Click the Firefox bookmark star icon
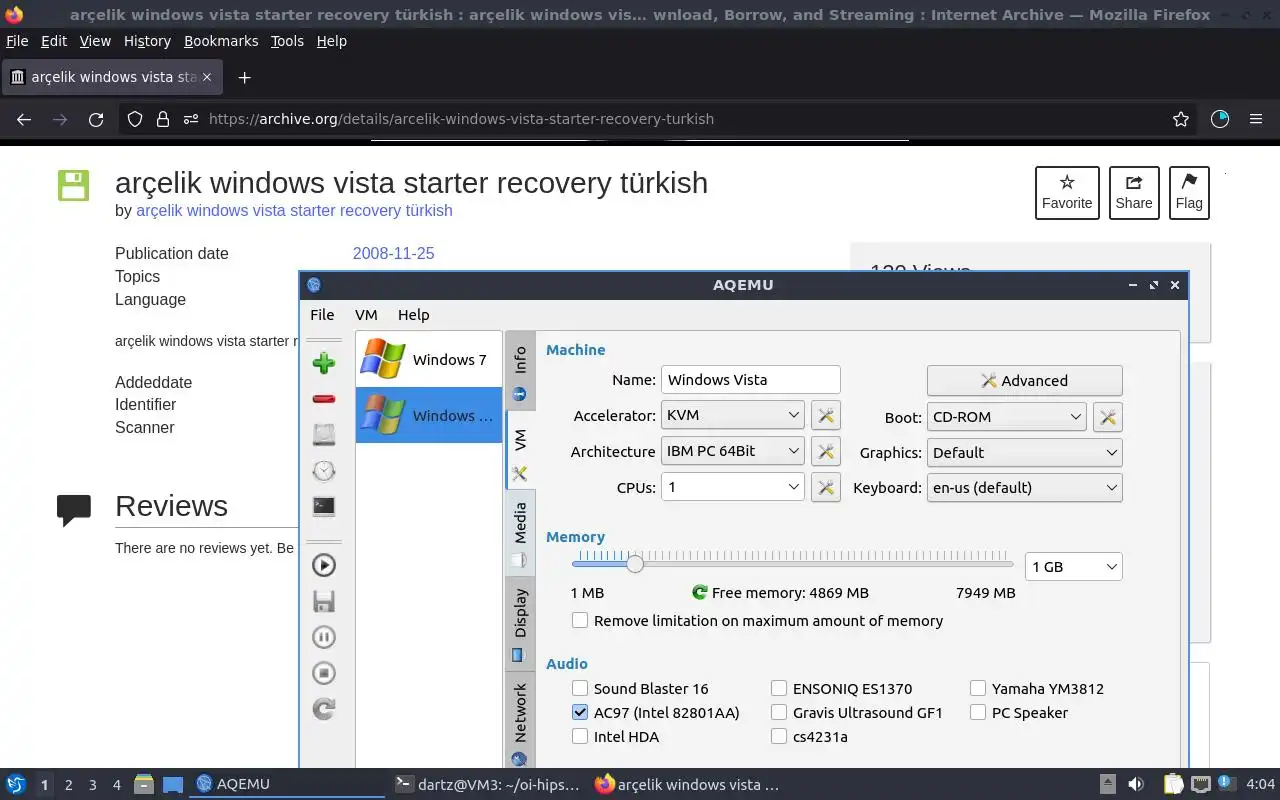This screenshot has height=800, width=1280. coord(1180,119)
